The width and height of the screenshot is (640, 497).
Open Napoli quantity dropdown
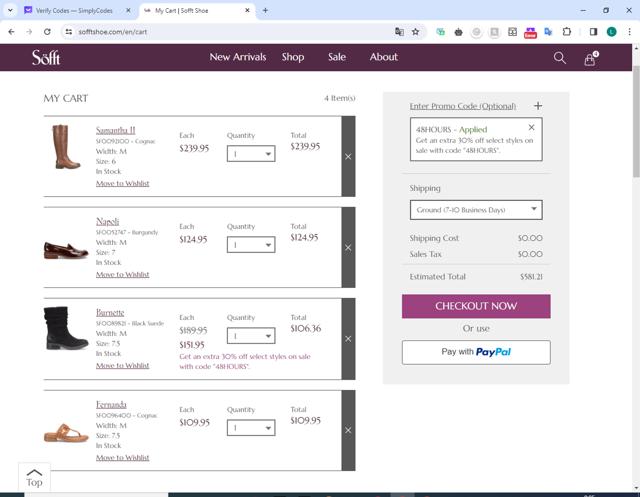(251, 245)
